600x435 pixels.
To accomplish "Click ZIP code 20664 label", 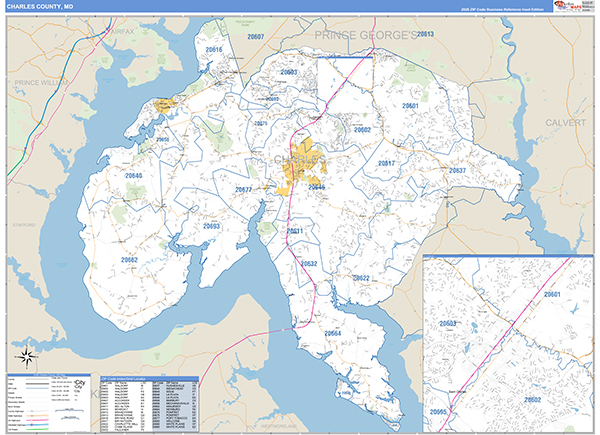I will (333, 332).
